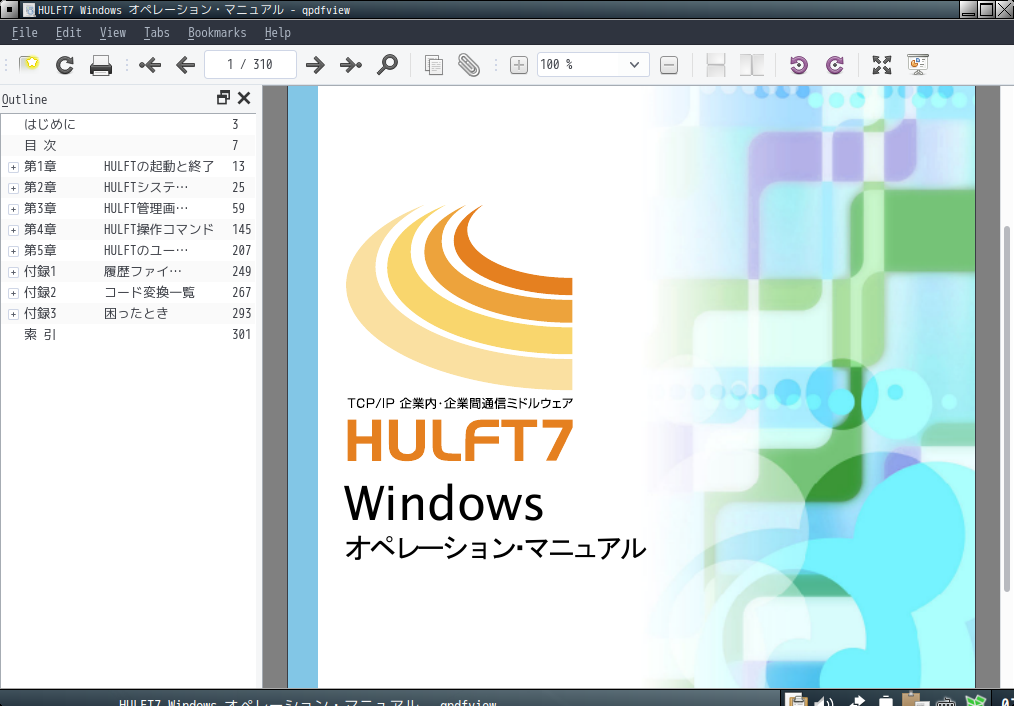
Task: Print the document using printer icon
Action: pos(101,65)
